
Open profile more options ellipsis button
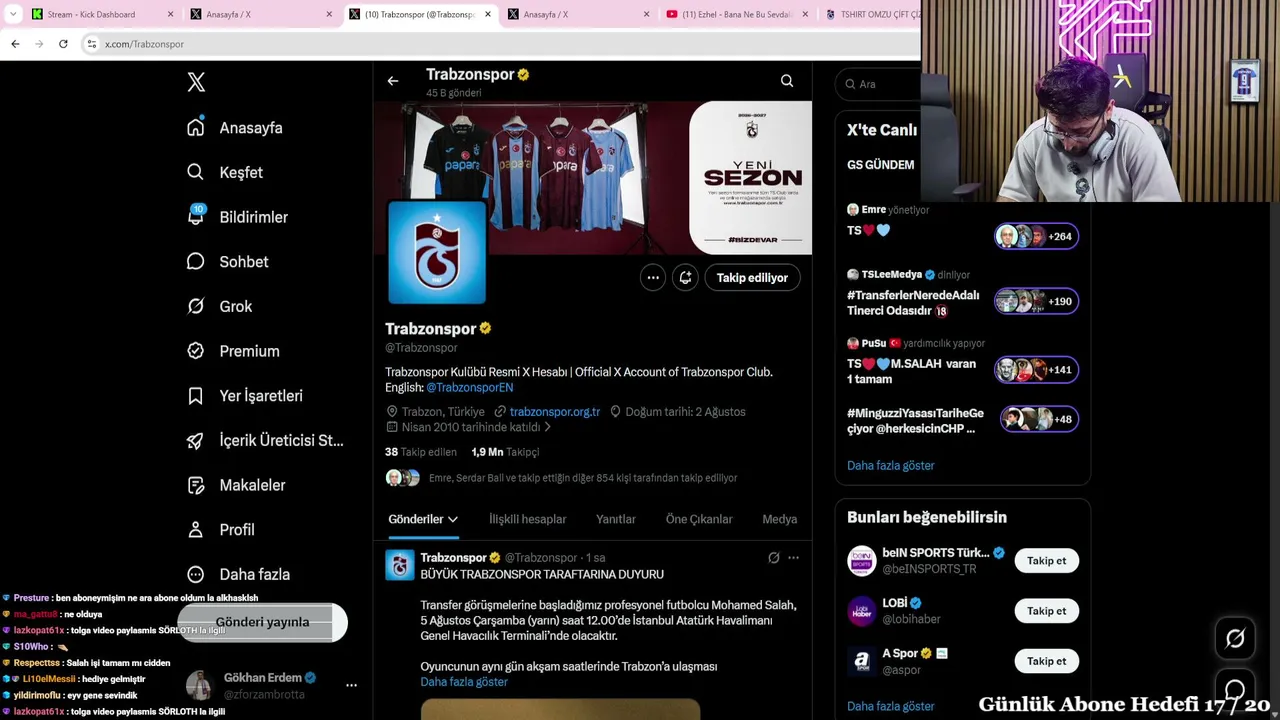653,278
